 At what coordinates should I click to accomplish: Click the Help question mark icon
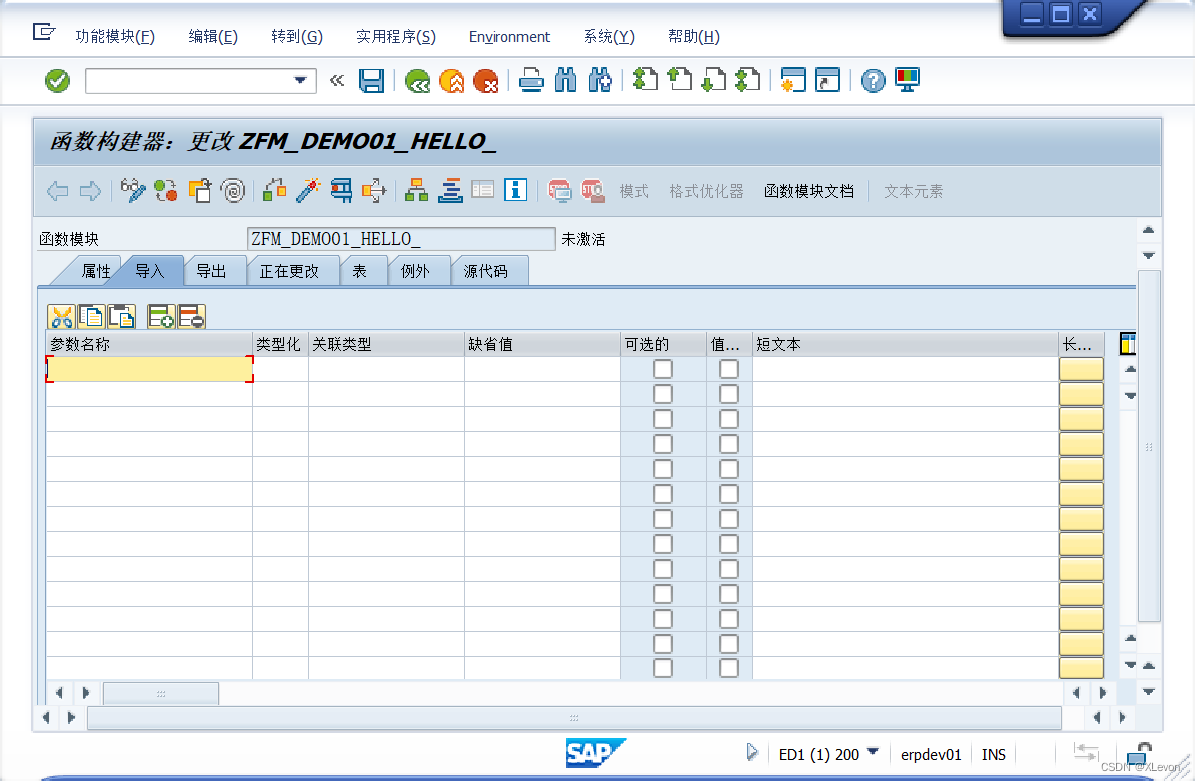[873, 80]
